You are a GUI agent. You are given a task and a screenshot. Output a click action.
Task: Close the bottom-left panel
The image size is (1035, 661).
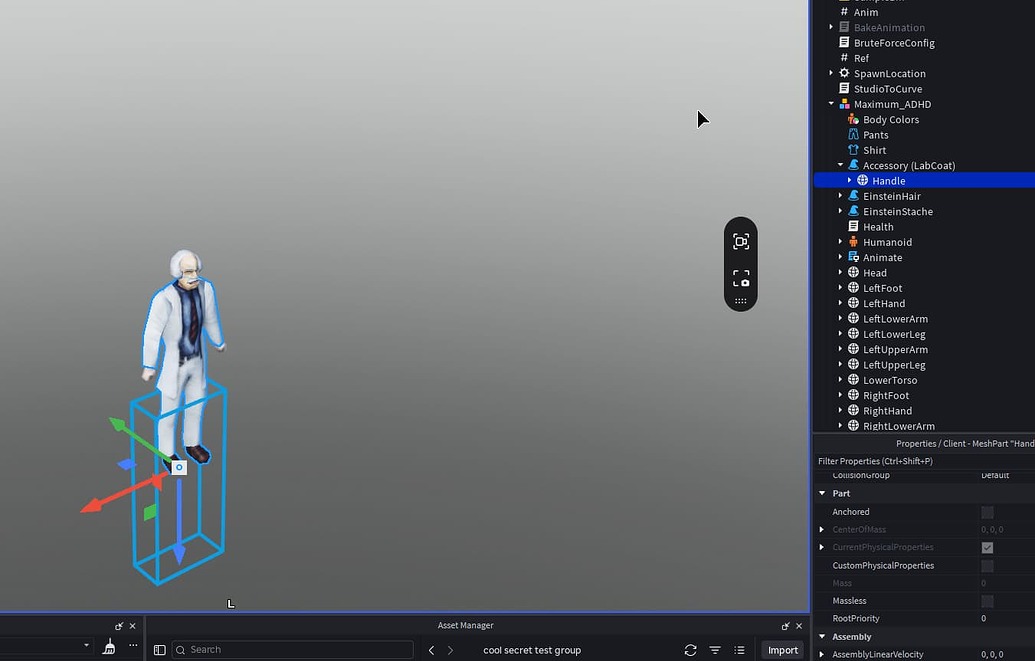pos(132,626)
